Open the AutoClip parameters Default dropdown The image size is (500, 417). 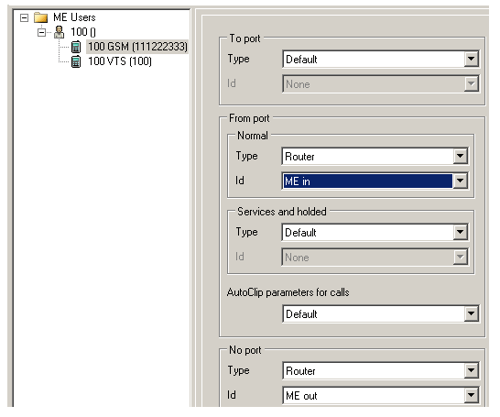pos(471,314)
